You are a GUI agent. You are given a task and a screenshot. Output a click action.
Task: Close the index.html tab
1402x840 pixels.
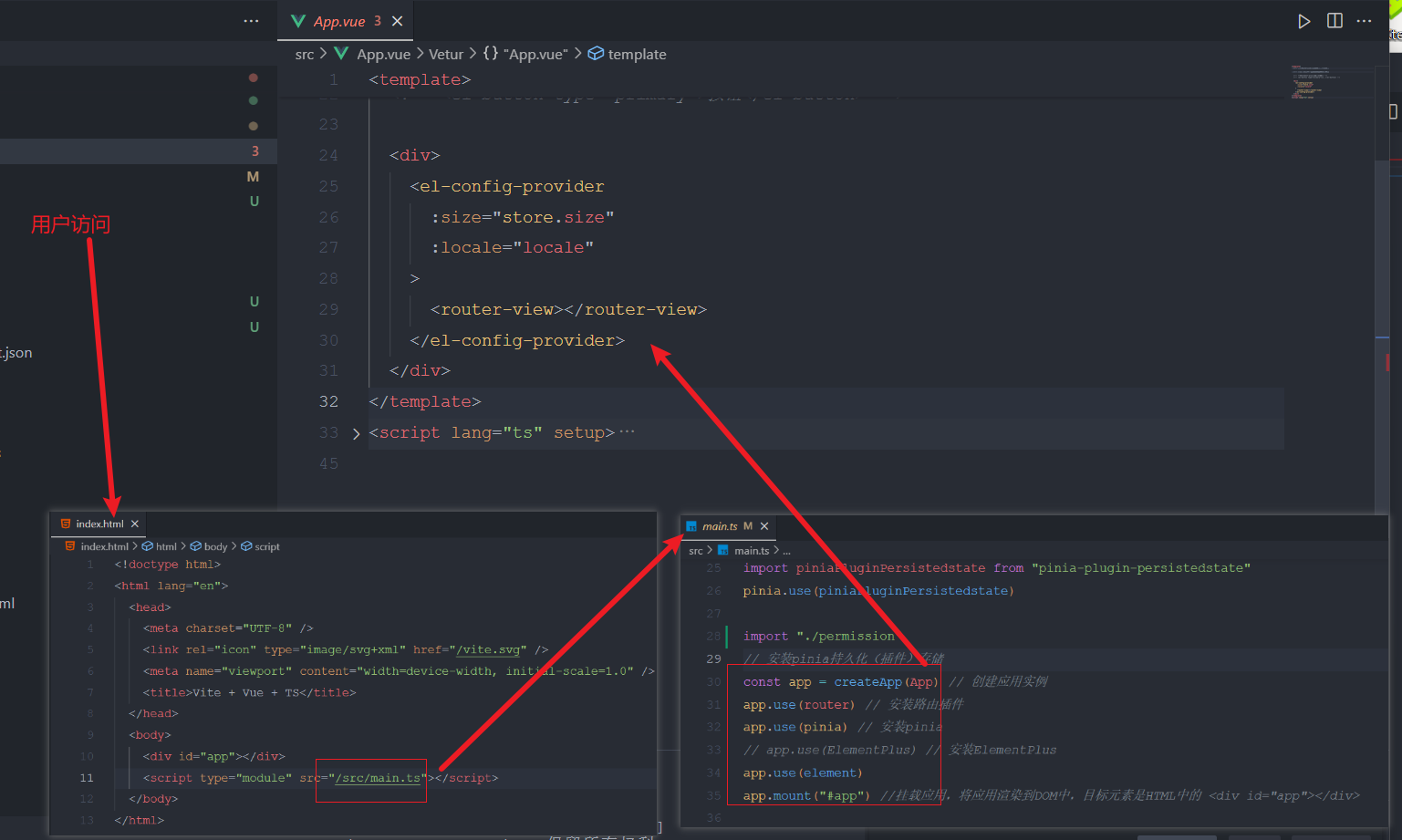click(135, 524)
